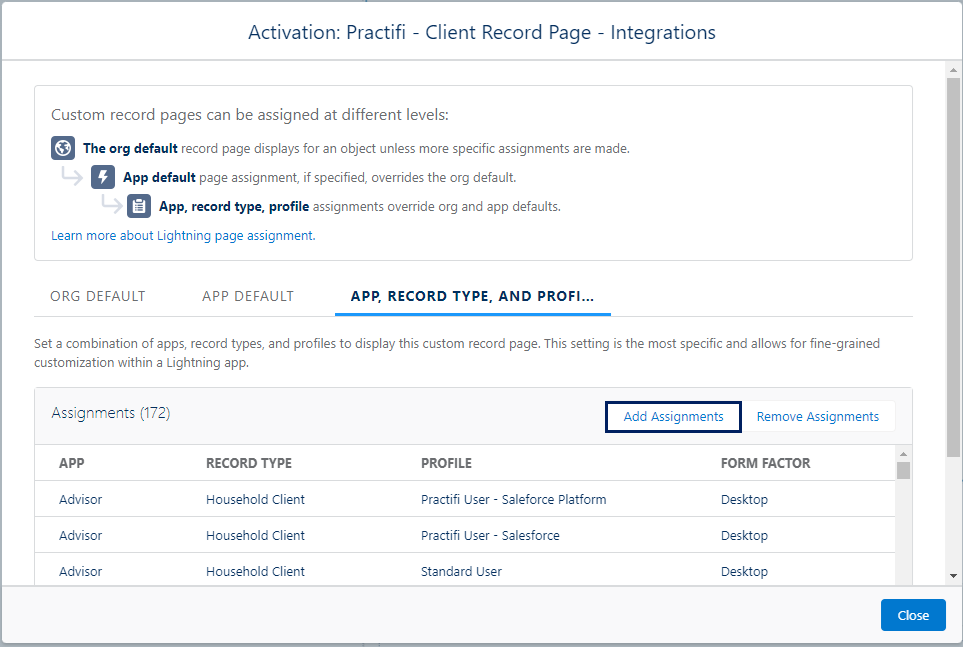963x647 pixels.
Task: Click the assignments table scrollbar thumb
Action: click(x=903, y=471)
